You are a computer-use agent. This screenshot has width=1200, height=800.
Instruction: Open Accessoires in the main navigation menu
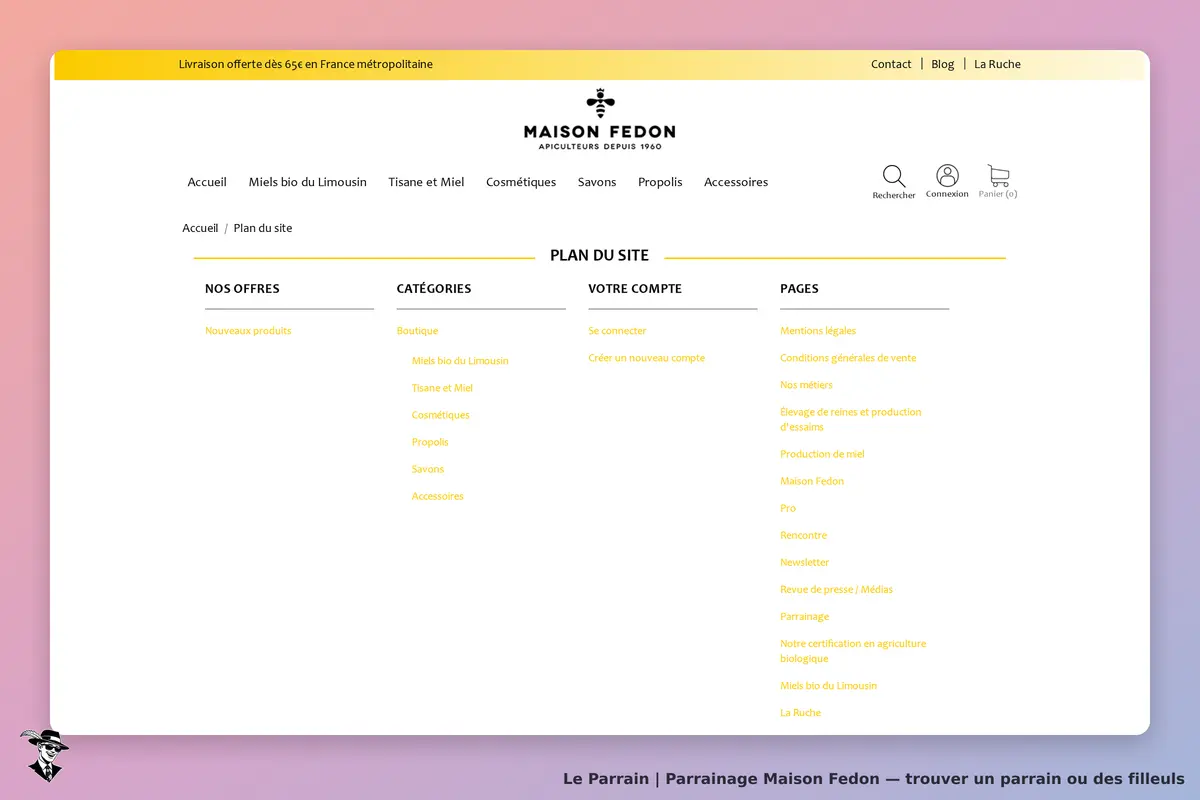point(736,182)
